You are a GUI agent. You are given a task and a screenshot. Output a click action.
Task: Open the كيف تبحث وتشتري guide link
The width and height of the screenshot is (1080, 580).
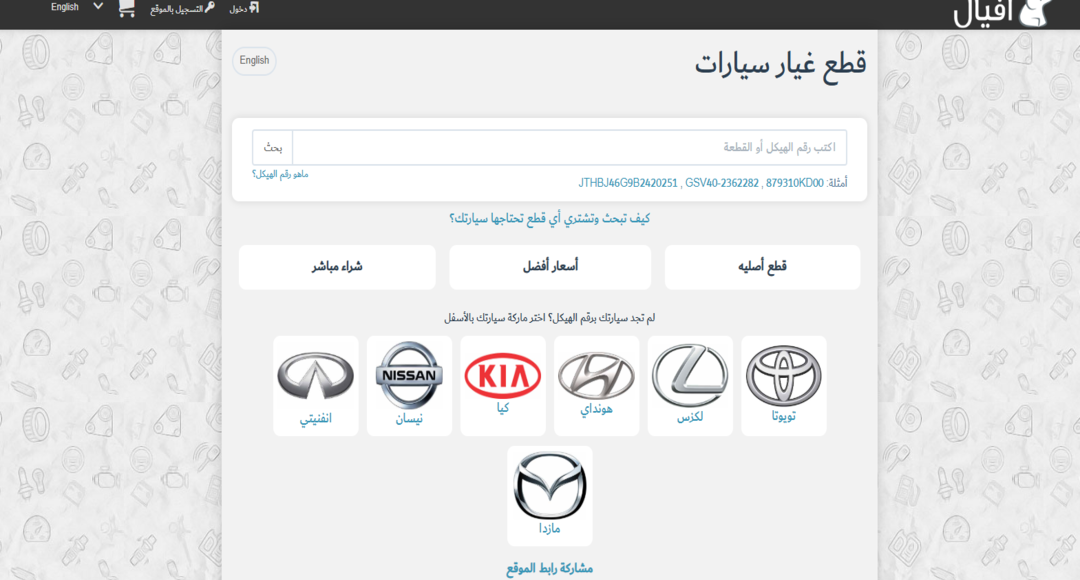(550, 218)
